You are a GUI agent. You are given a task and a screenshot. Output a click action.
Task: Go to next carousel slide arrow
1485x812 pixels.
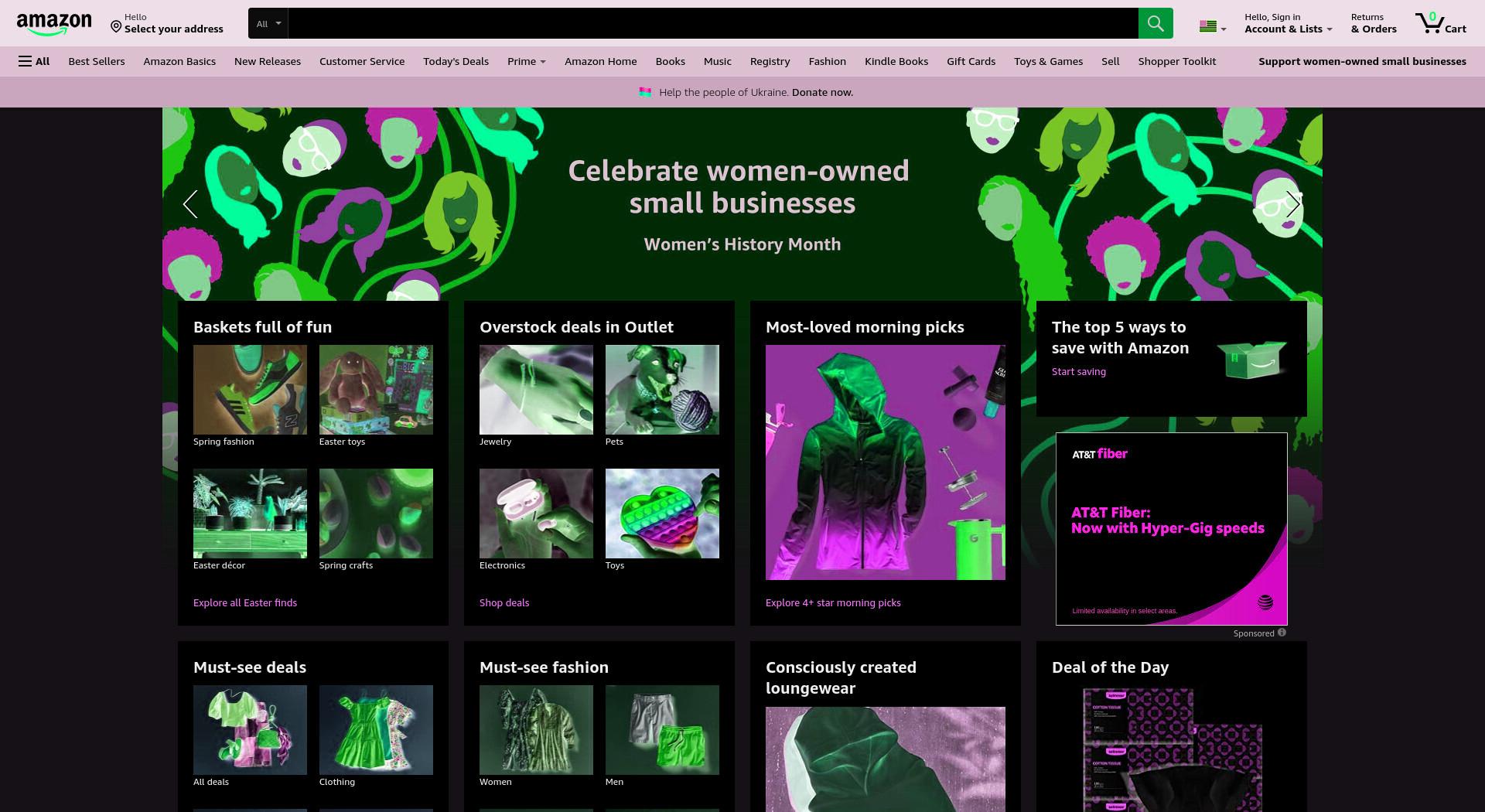click(x=1294, y=204)
